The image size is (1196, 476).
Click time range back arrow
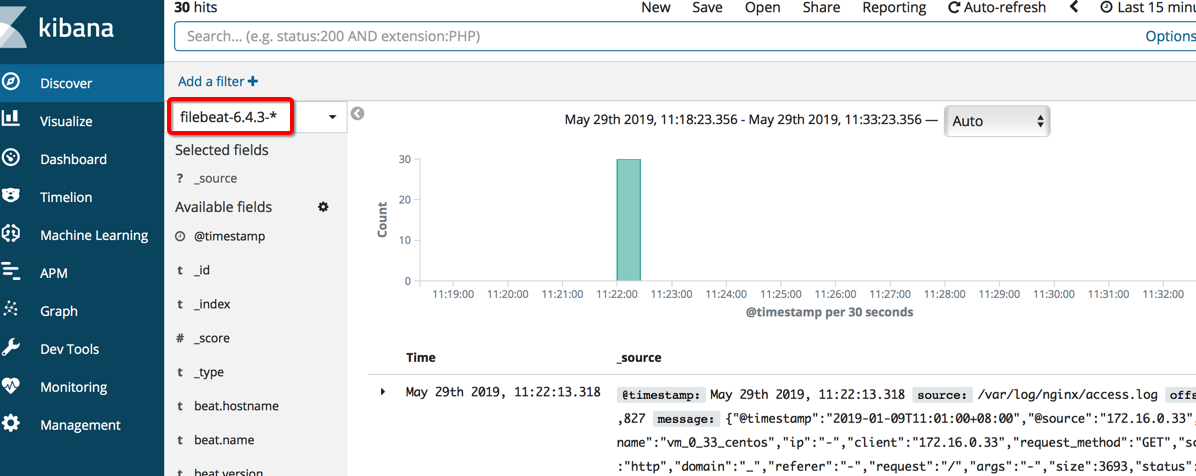coord(1075,8)
